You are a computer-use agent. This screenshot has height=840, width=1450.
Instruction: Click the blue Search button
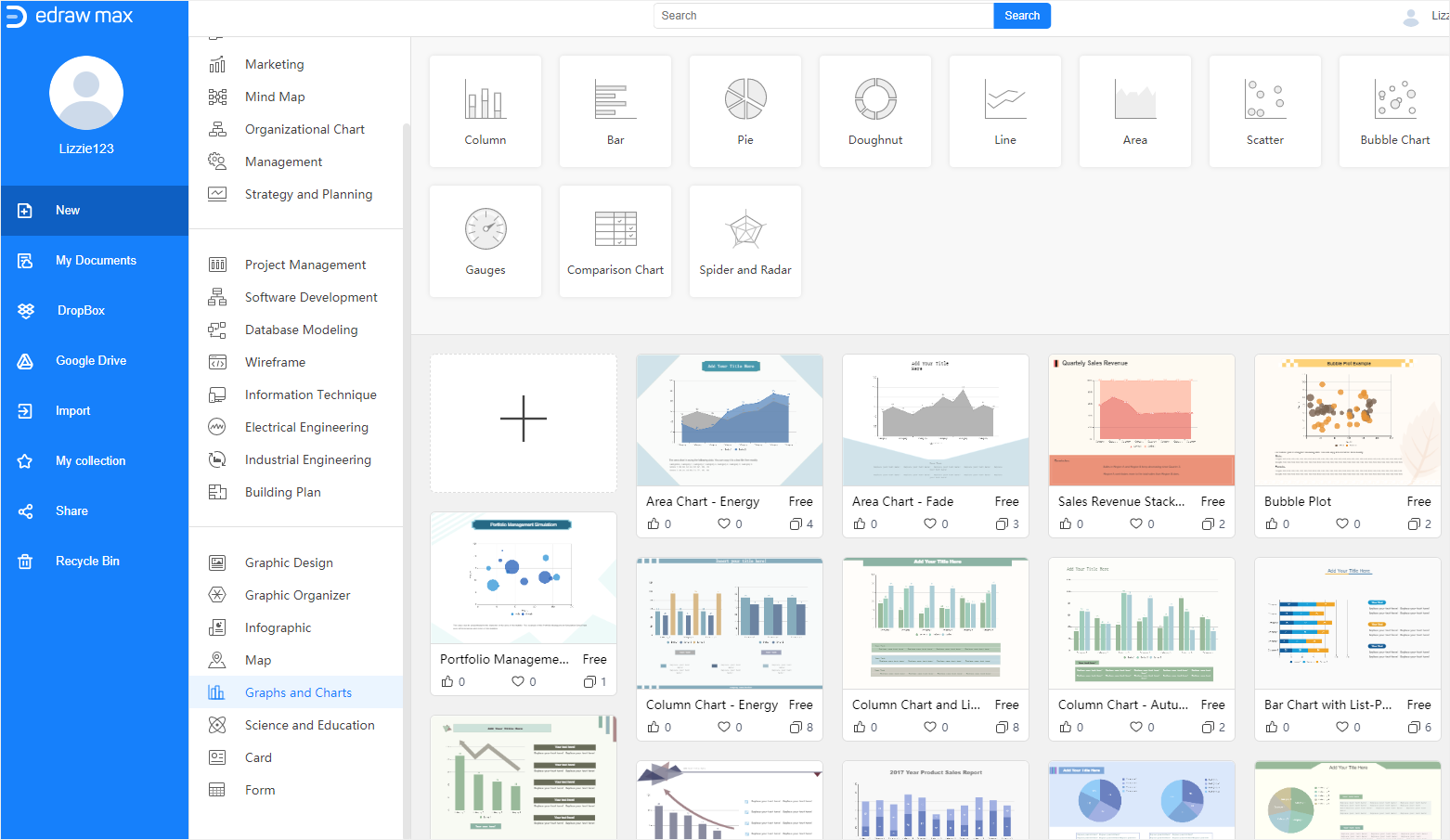tap(1021, 16)
